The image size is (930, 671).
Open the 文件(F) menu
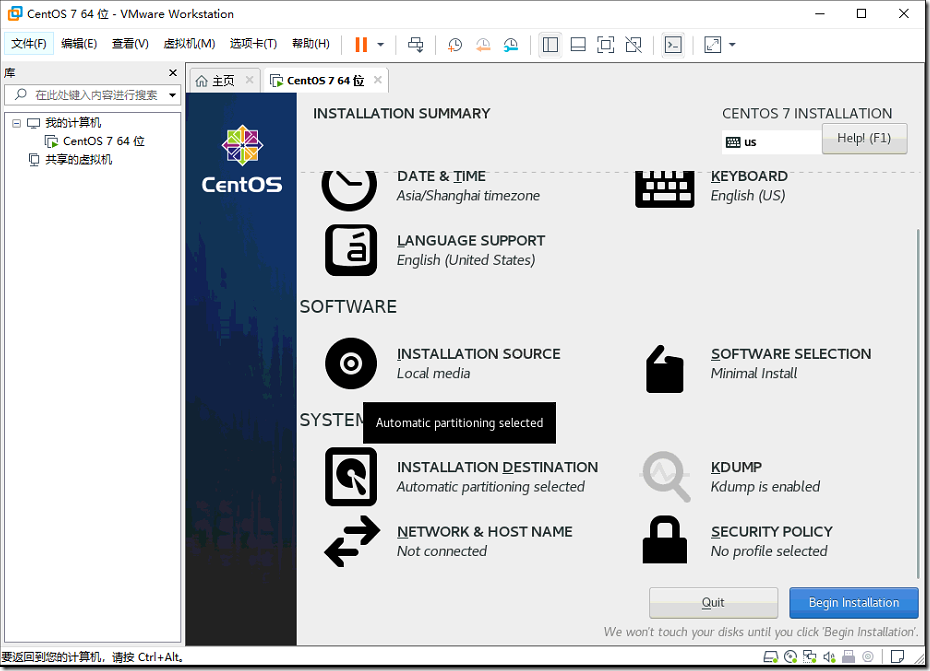(29, 43)
